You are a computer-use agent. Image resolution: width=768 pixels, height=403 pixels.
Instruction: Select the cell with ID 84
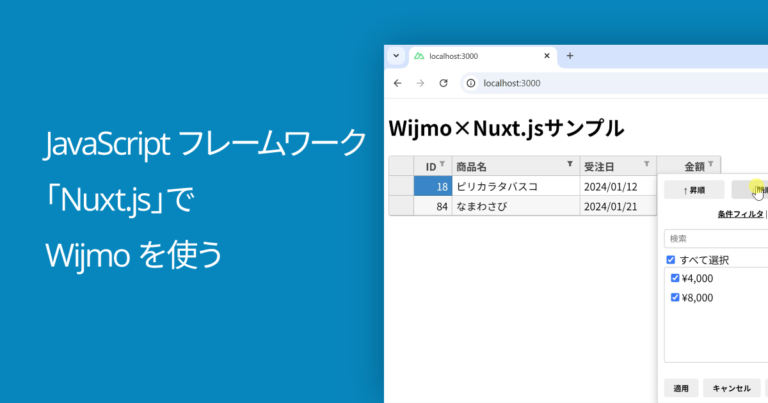tap(433, 206)
